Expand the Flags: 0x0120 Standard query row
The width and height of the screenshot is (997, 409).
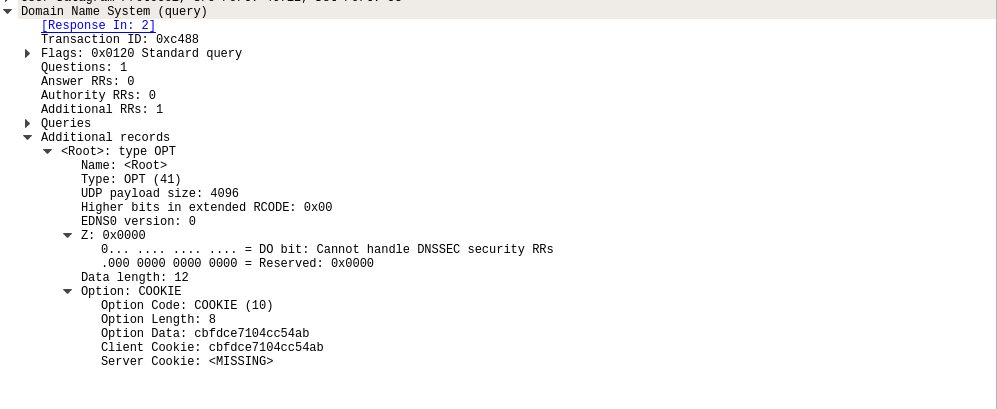pyautogui.click(x=27, y=53)
